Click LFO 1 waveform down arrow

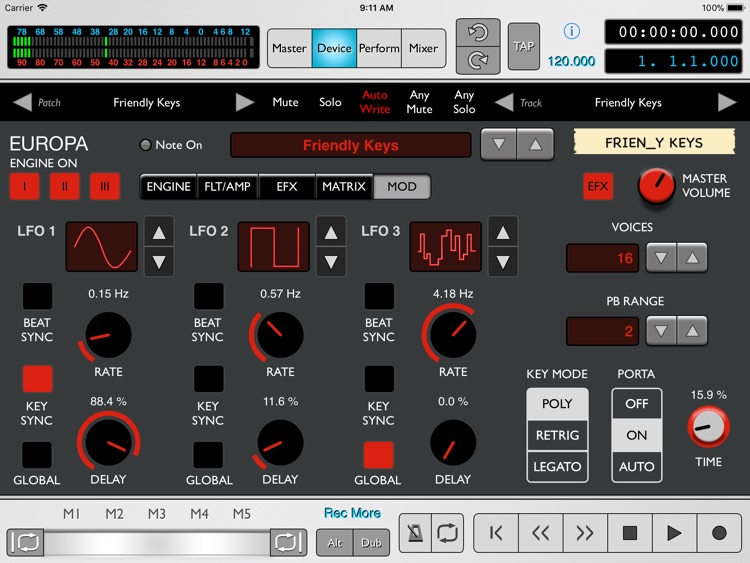[159, 262]
